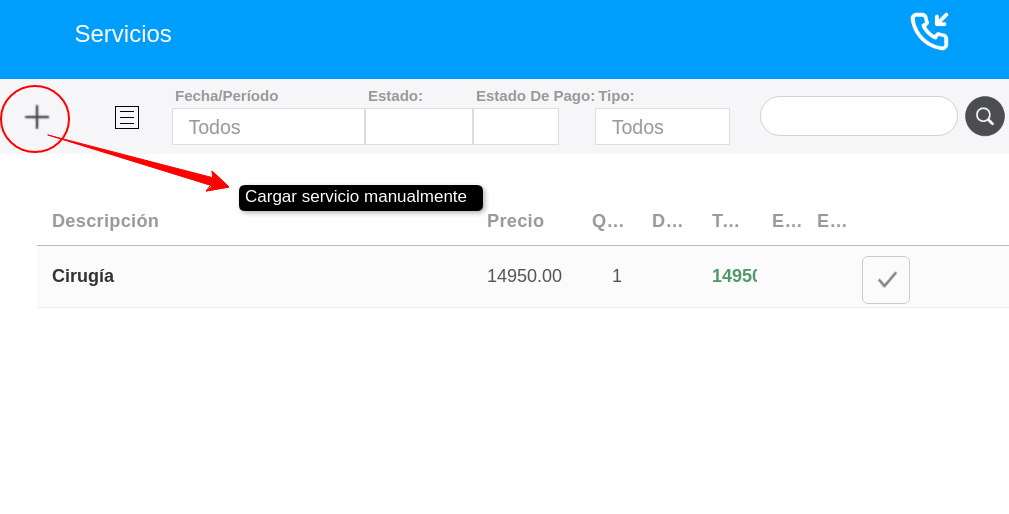Open the Estado De Pago dropdown
This screenshot has width=1009, height=514.
[515, 127]
